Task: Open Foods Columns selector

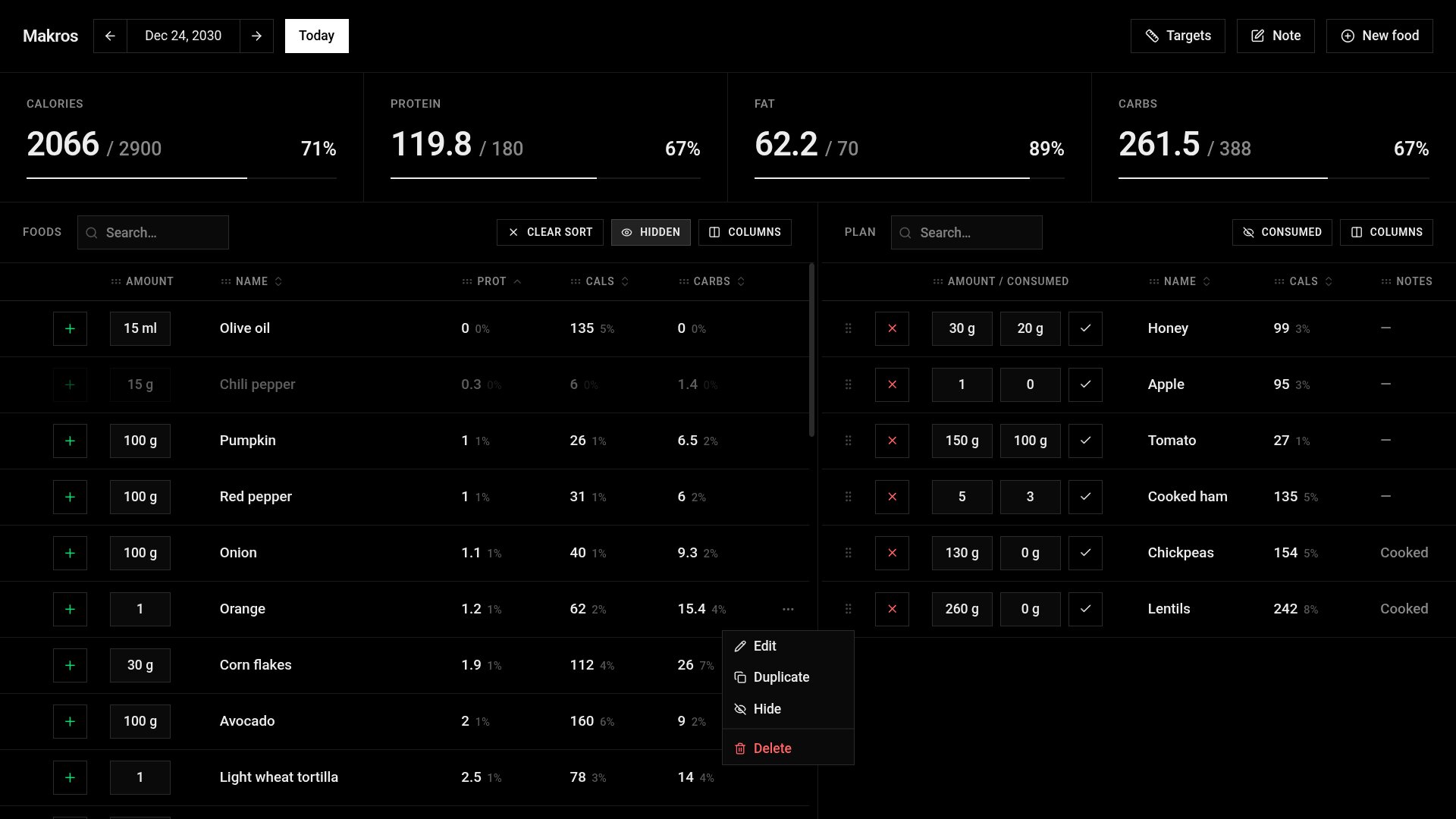Action: click(x=745, y=232)
